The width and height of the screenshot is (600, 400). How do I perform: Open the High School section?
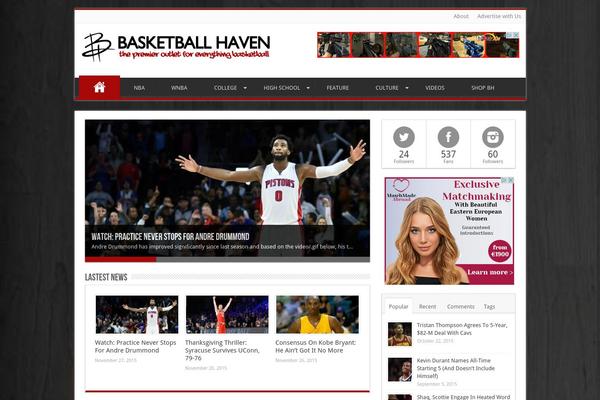click(282, 88)
